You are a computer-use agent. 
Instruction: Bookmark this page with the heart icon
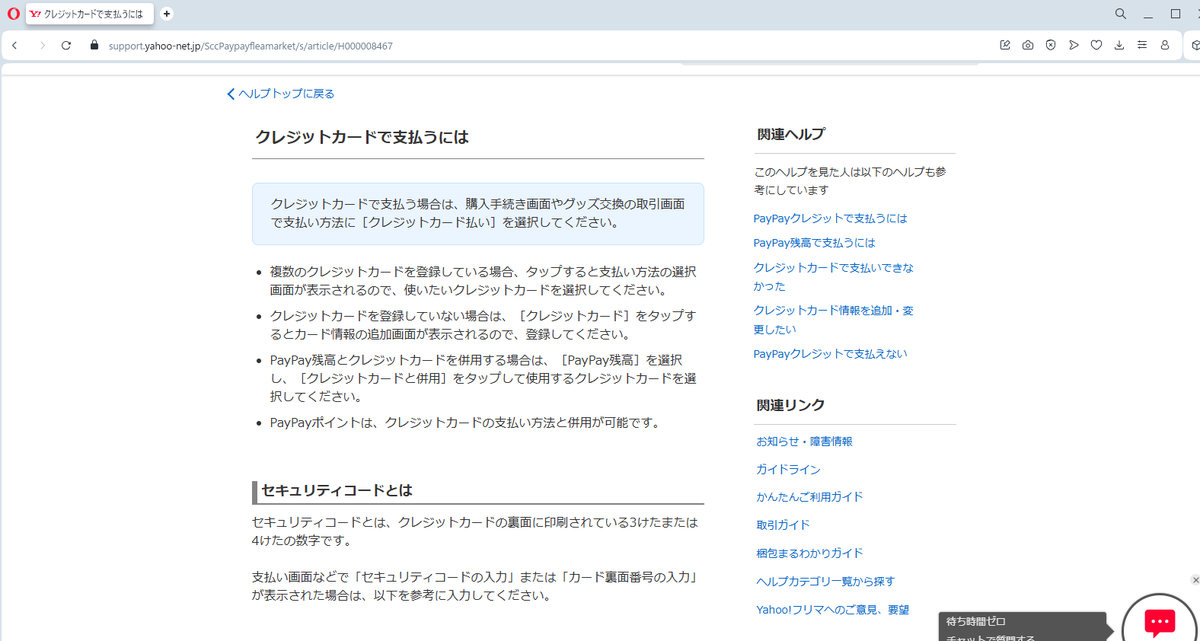click(1096, 45)
